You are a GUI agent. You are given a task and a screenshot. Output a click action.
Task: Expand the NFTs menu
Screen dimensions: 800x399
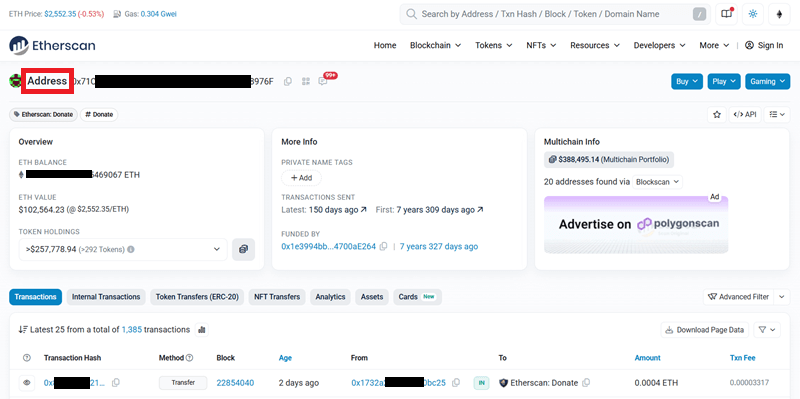(x=541, y=45)
